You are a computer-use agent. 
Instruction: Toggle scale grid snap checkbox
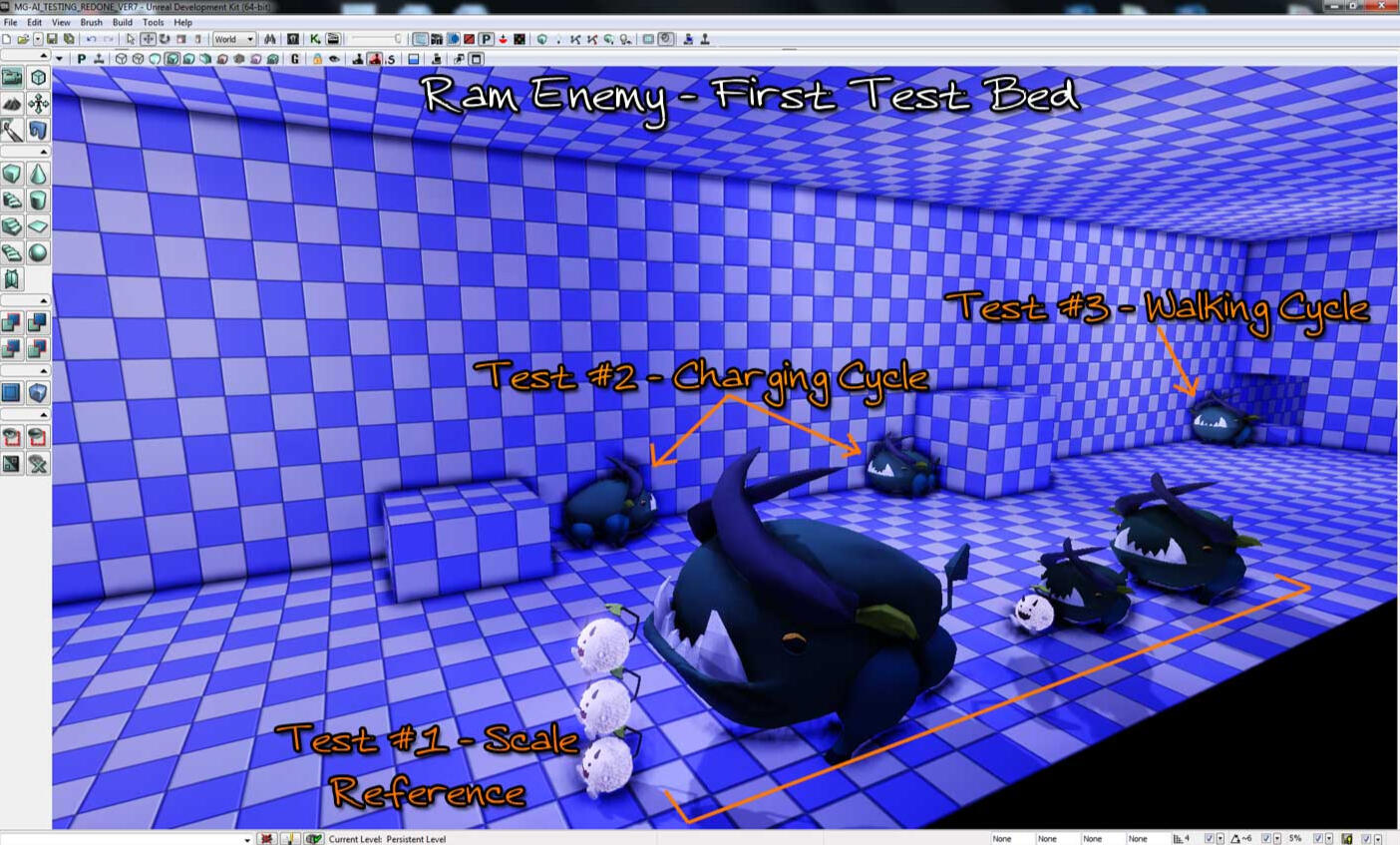coord(1317,839)
